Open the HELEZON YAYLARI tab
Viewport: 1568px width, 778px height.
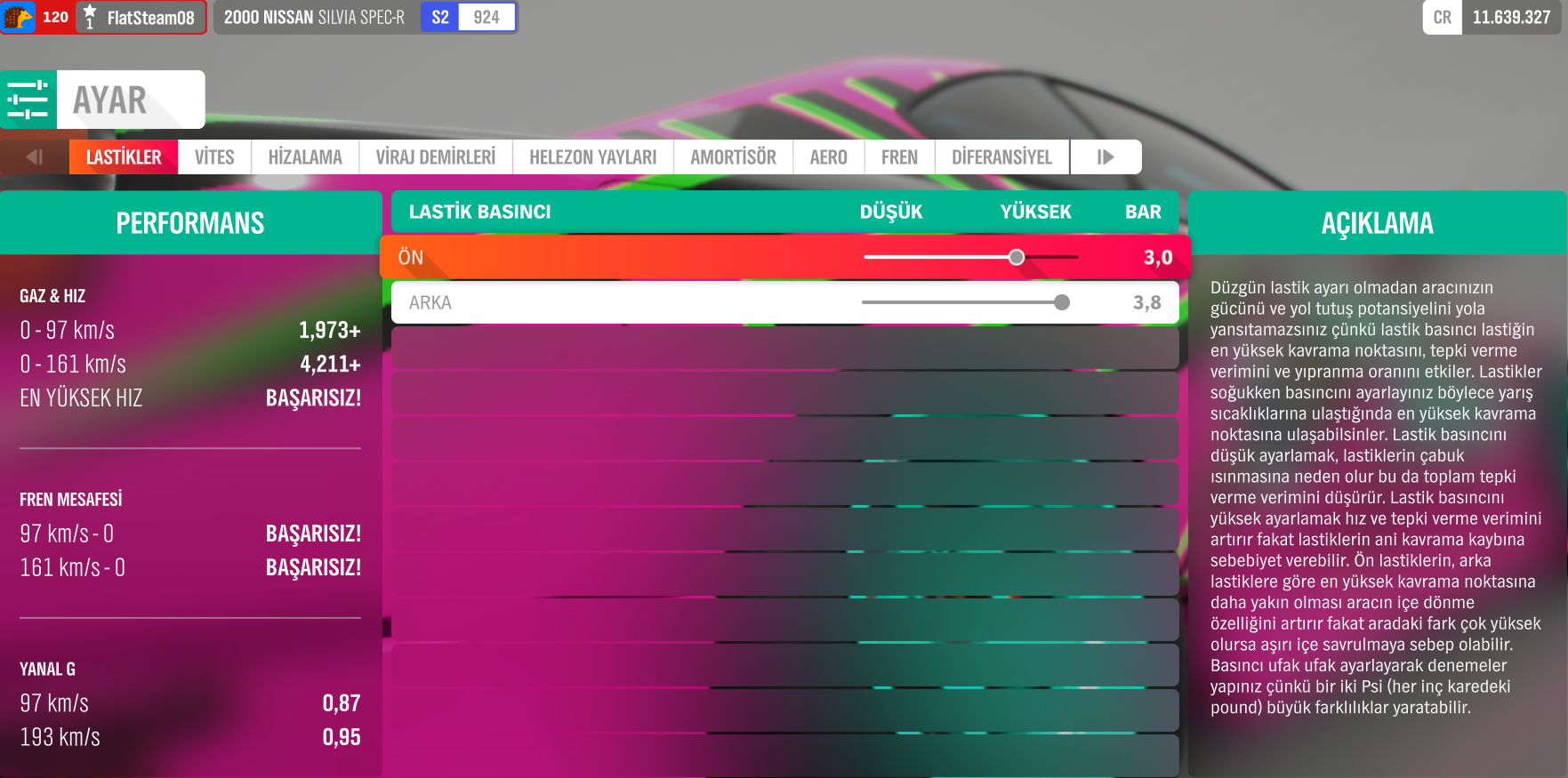pos(593,157)
